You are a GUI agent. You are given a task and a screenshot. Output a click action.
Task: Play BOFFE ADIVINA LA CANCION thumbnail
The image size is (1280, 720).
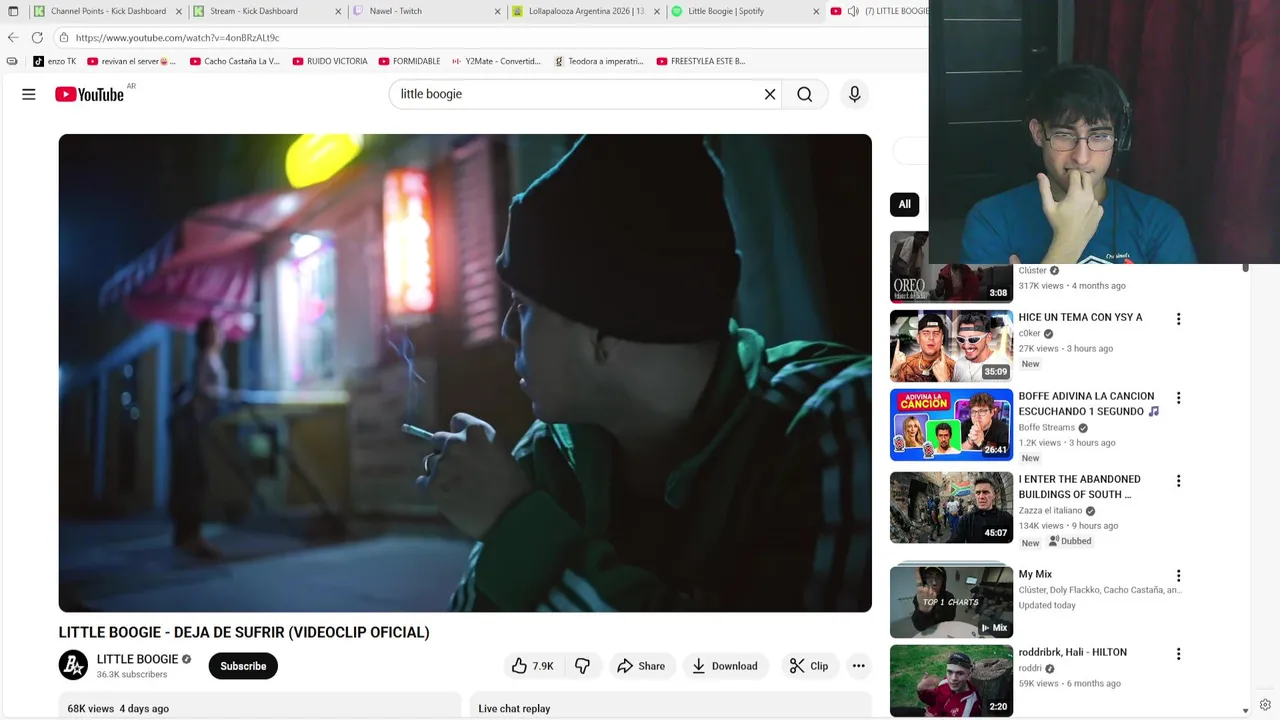coord(951,425)
